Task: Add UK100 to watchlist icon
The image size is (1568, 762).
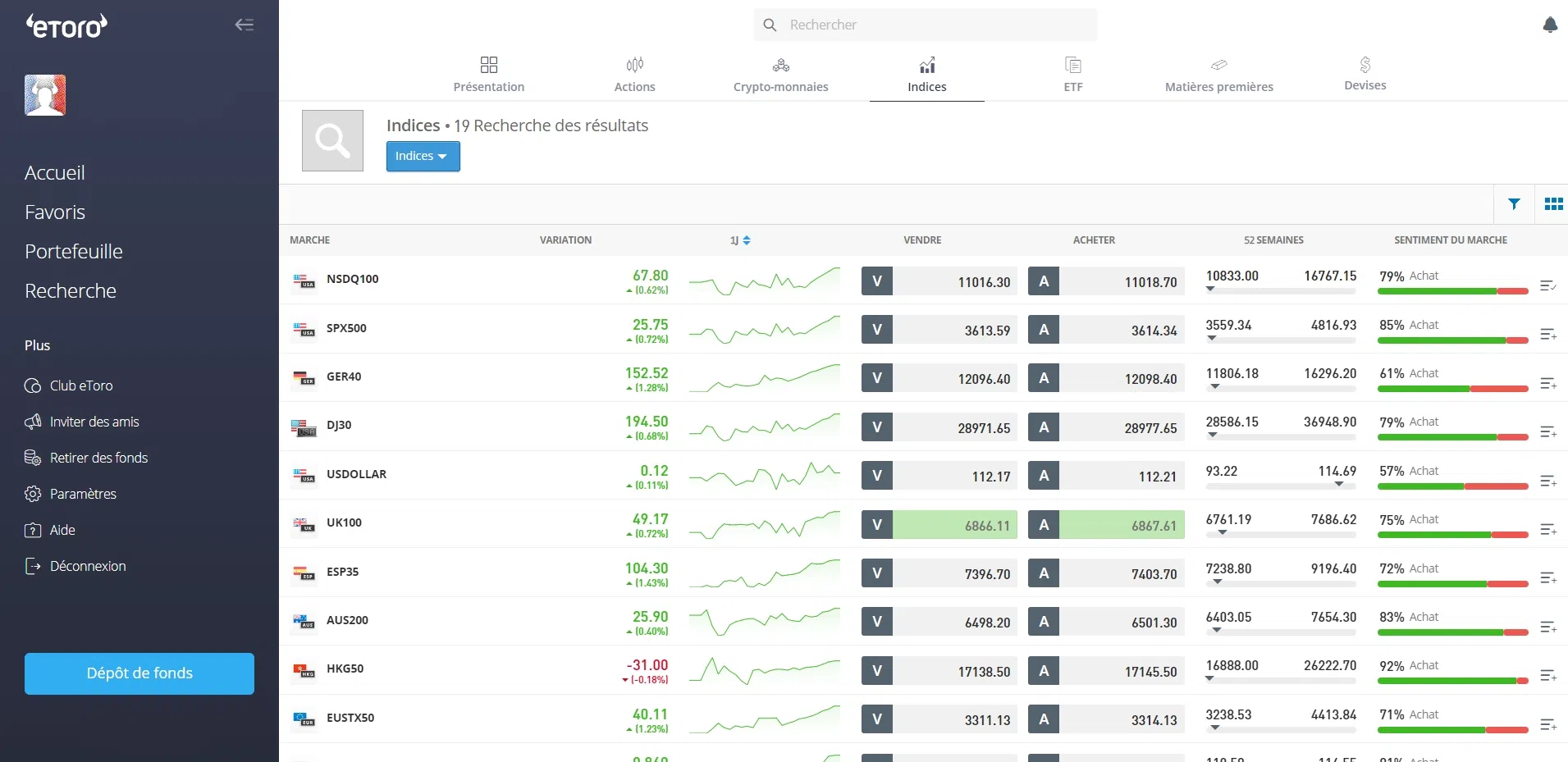Action: tap(1548, 529)
